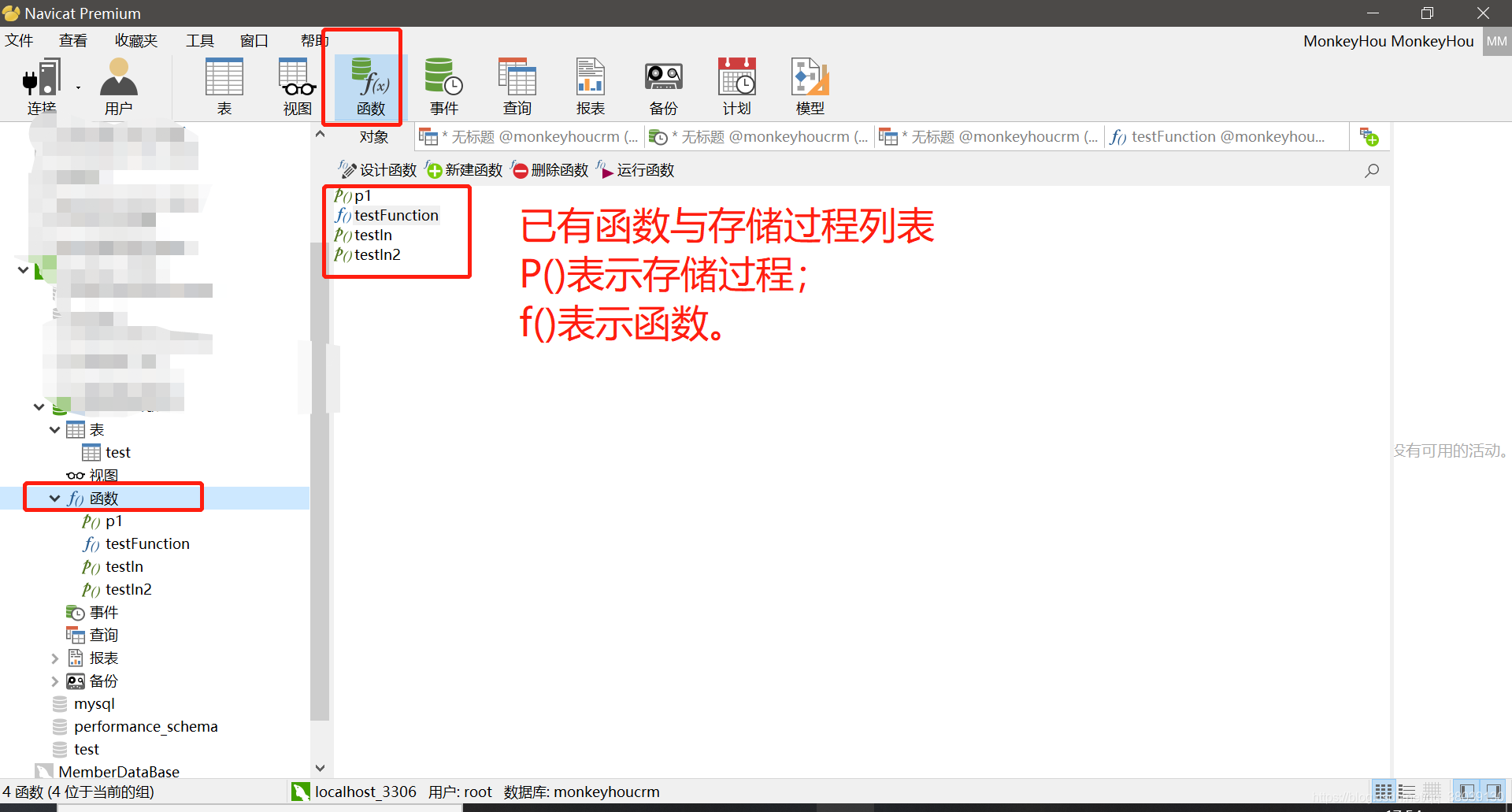Select testFunction in object list
1512x812 pixels.
click(x=386, y=215)
